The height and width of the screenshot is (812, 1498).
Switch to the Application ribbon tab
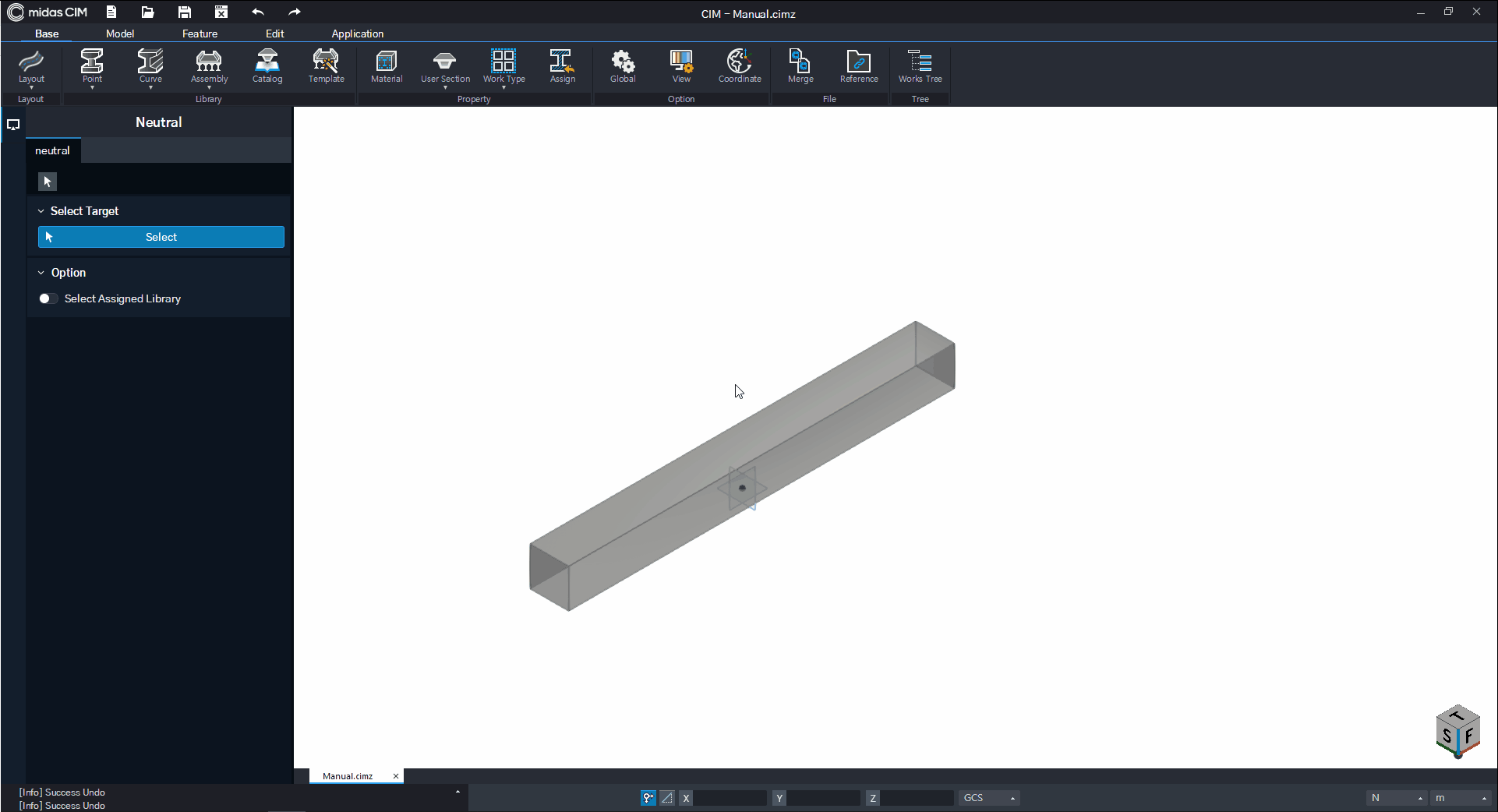pos(357,34)
